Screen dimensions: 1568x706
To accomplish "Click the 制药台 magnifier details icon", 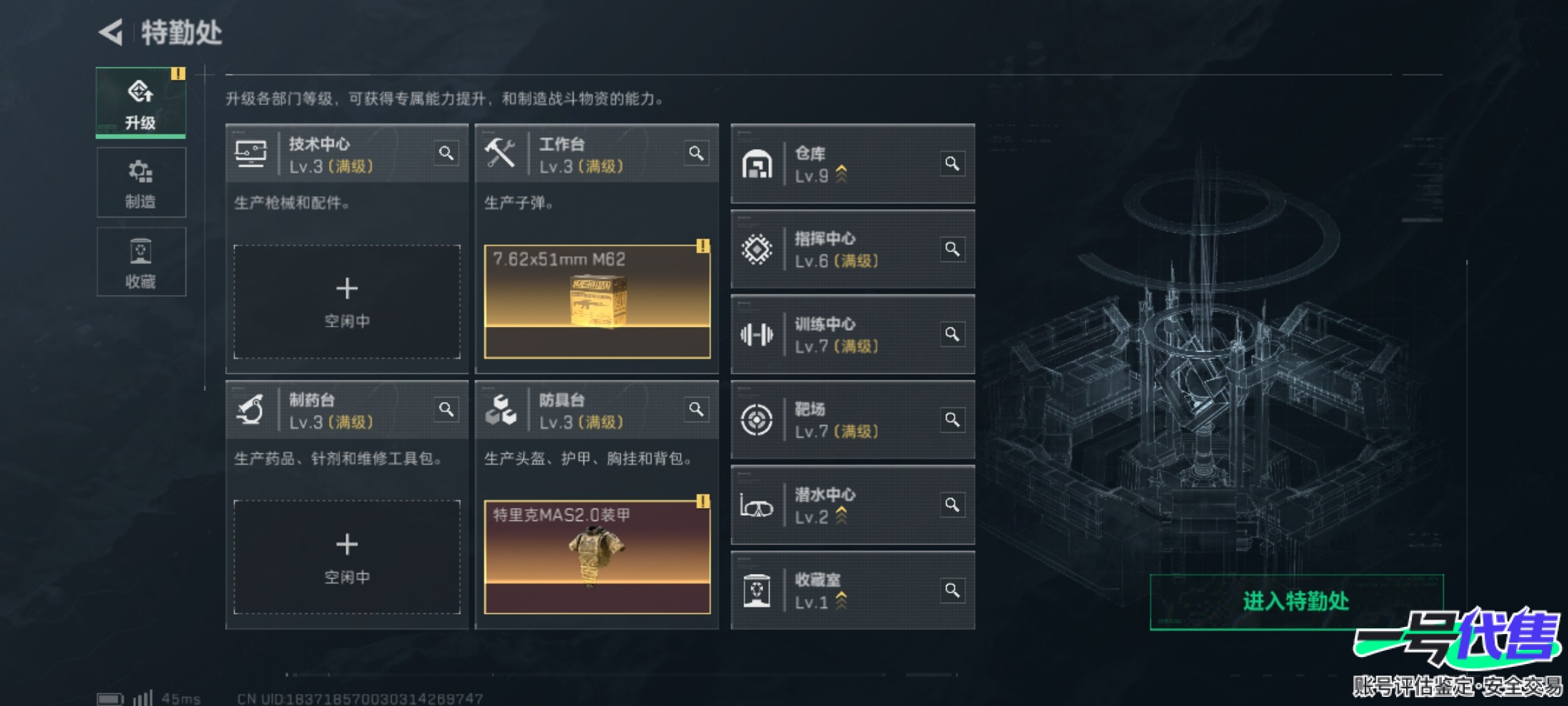I will tap(446, 409).
